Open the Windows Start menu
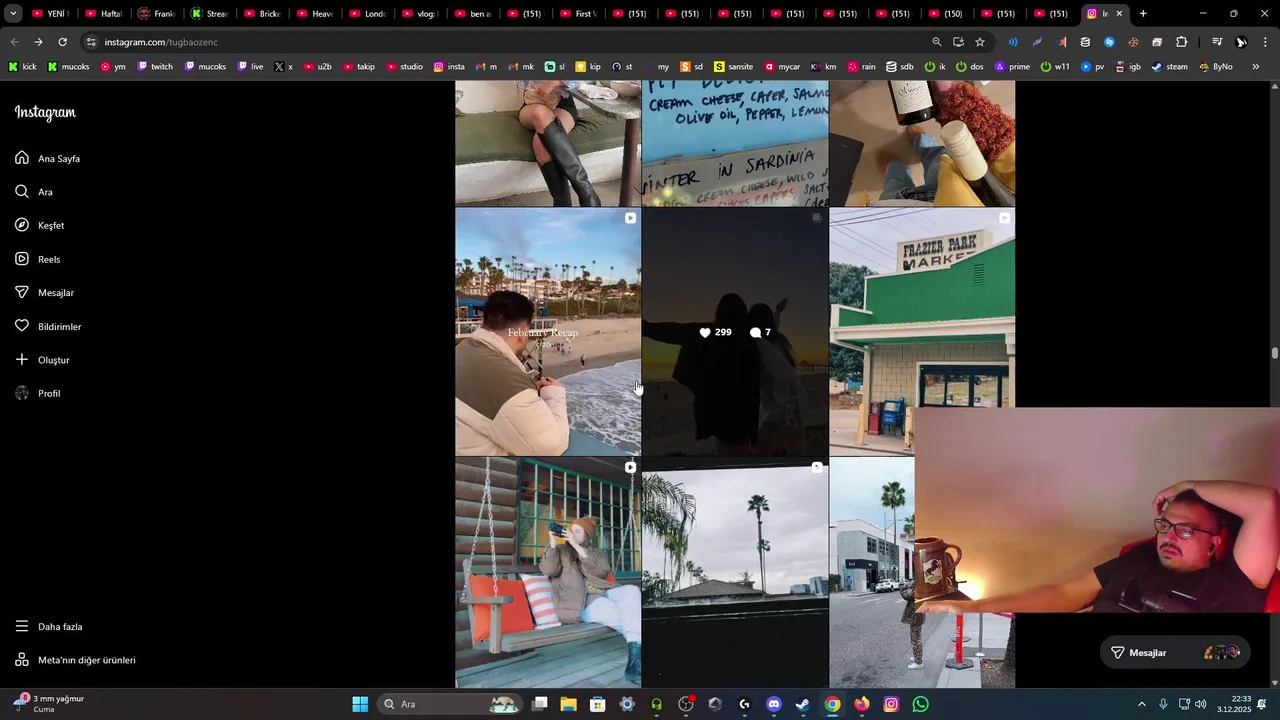 click(x=360, y=704)
